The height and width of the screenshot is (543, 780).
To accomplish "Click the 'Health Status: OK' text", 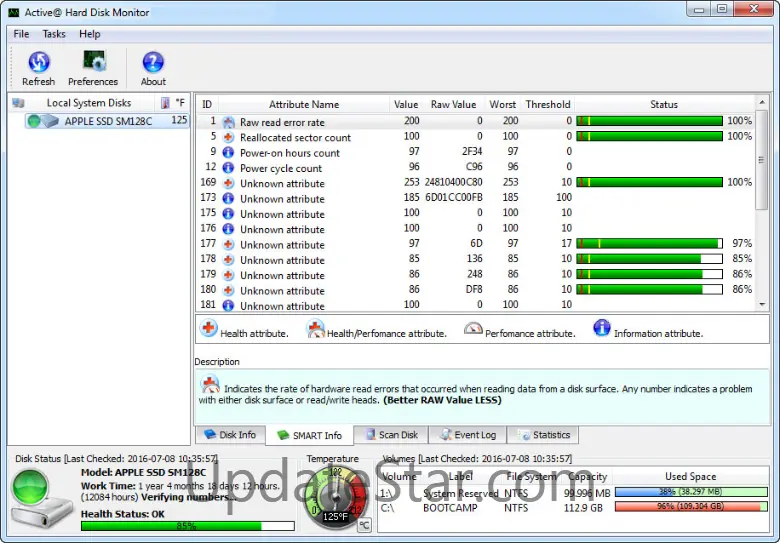I will (x=122, y=514).
